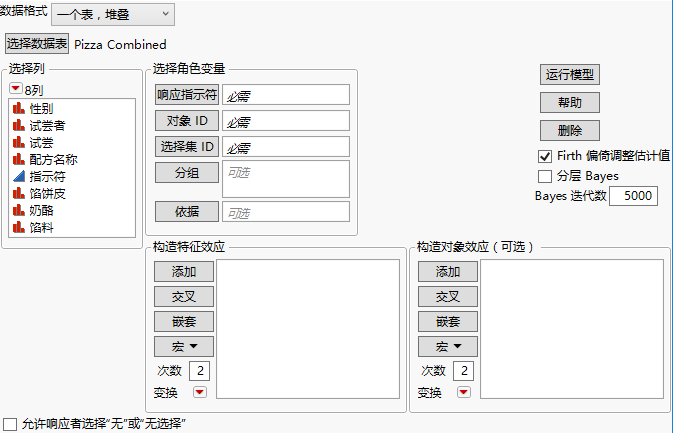Viewport: 673px width, 433px height.
Task: Open 变换 red triangle in 构造对象效应
Action: pyautogui.click(x=464, y=392)
